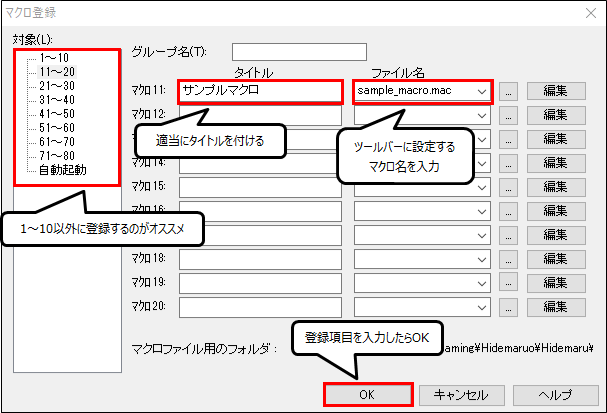
Task: Select 自動起動 in the target tree
Action: [63, 170]
